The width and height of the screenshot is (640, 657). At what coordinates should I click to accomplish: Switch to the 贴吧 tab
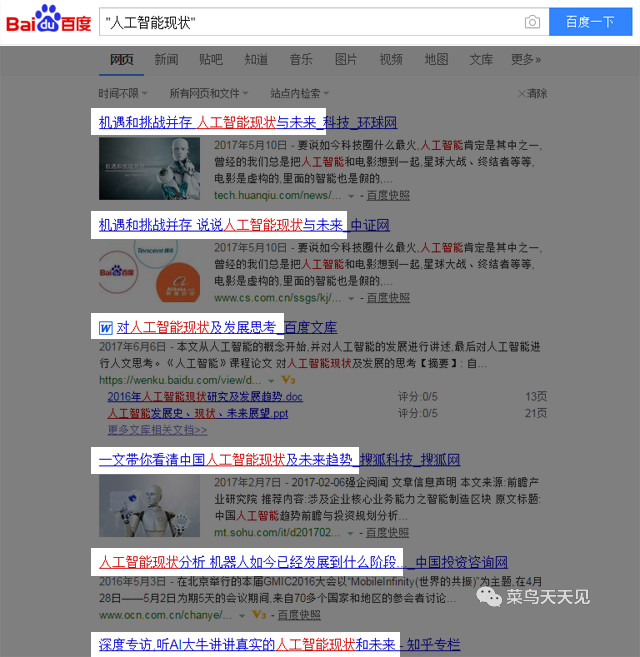(211, 59)
